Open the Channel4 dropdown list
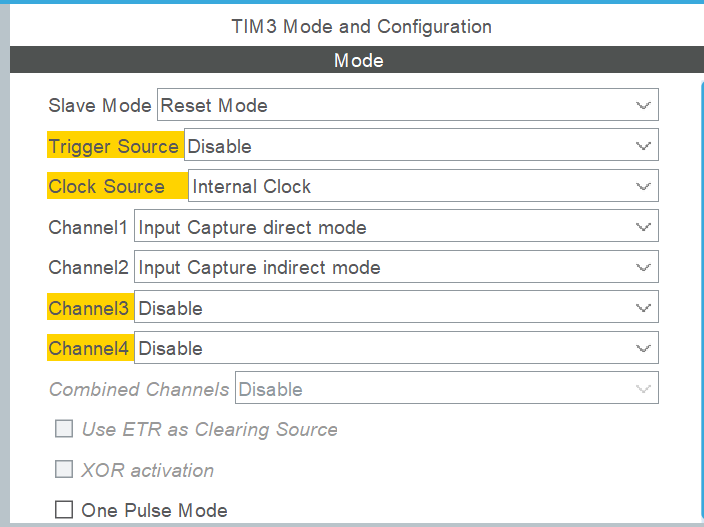The height and width of the screenshot is (527, 704). (396, 347)
